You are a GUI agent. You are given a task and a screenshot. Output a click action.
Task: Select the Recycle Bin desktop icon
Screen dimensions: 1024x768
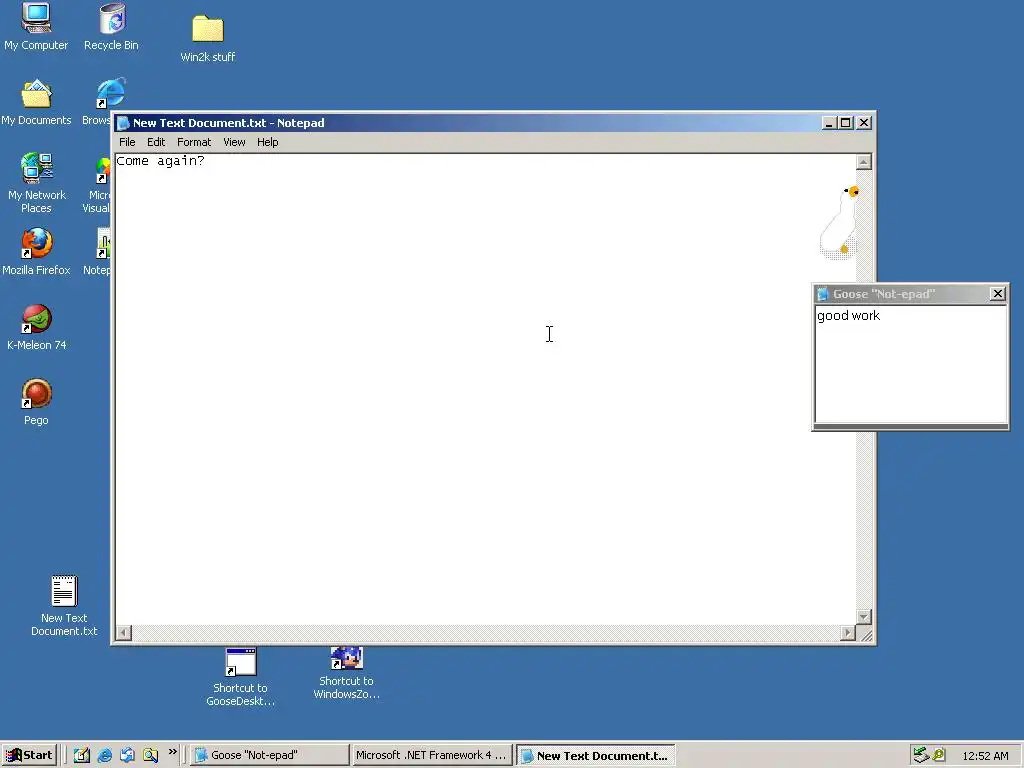(111, 27)
